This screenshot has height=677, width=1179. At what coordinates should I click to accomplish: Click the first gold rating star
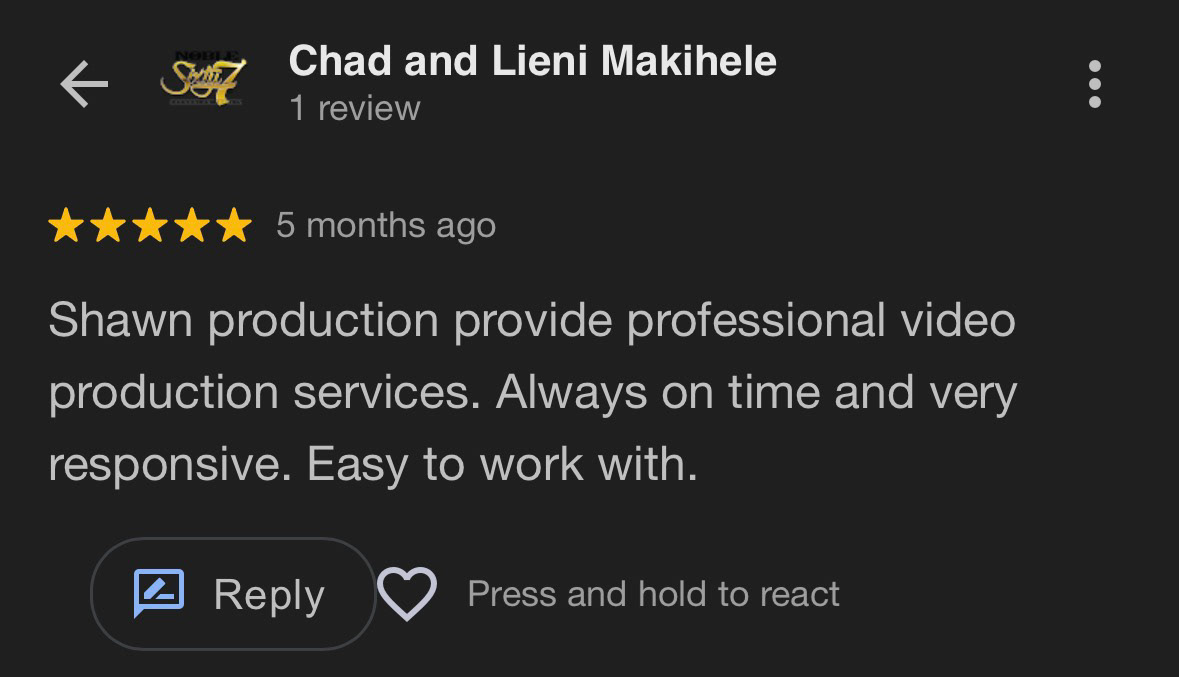tap(66, 226)
